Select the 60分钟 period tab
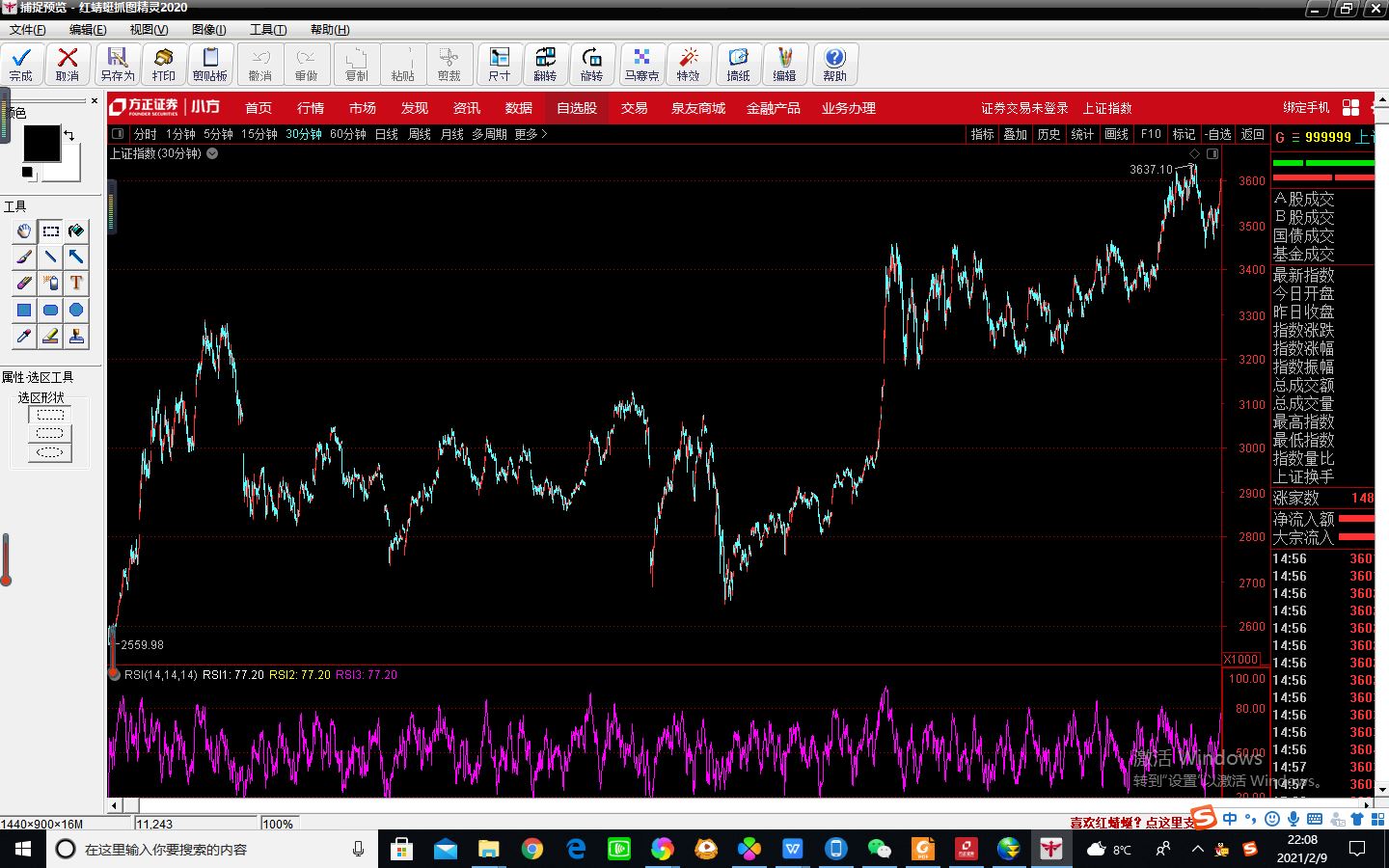This screenshot has width=1389, height=868. (x=348, y=134)
